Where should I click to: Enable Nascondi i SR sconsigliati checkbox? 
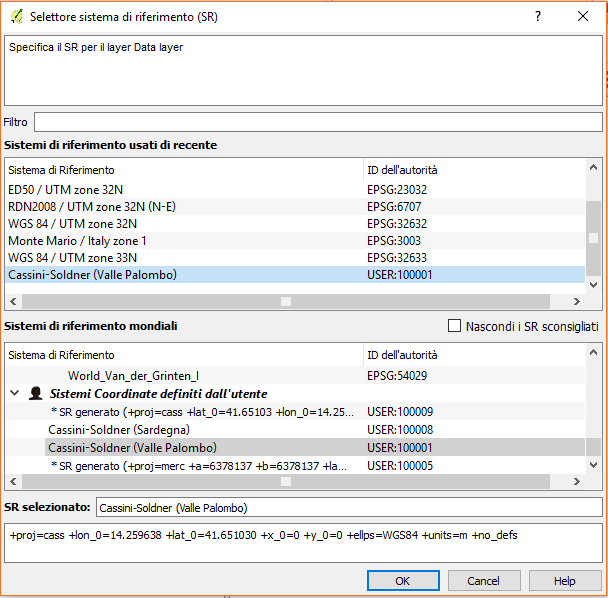pos(455,326)
